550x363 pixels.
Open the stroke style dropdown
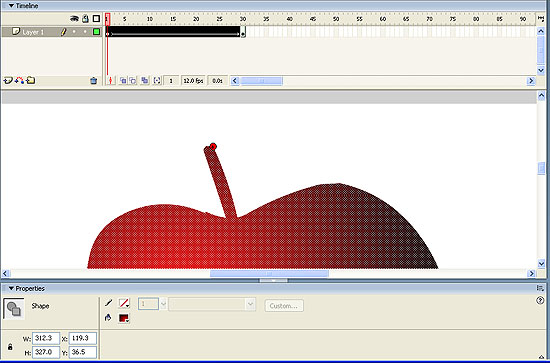[x=212, y=304]
